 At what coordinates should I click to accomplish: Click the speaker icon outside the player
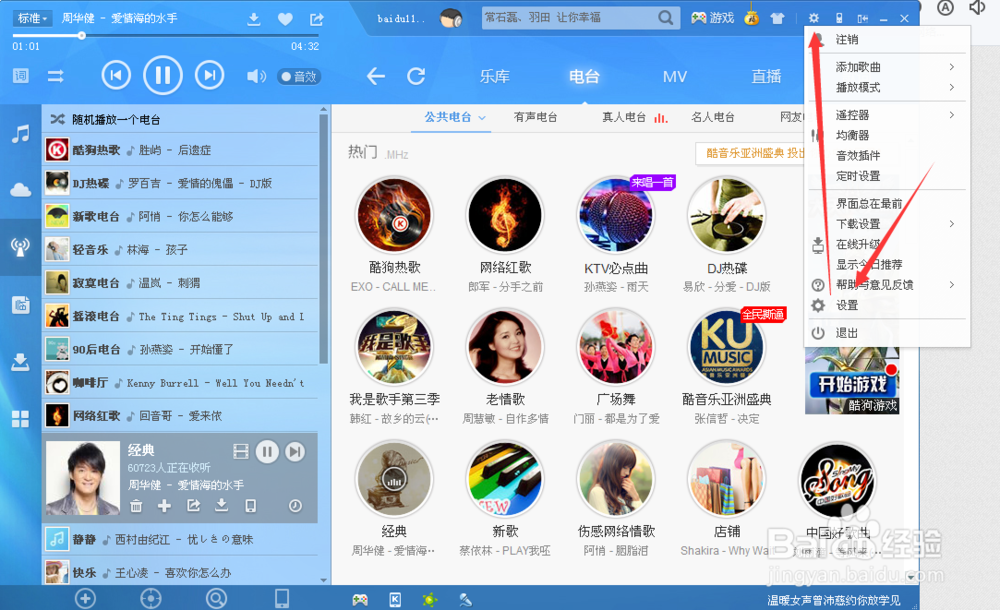pyautogui.click(x=977, y=8)
